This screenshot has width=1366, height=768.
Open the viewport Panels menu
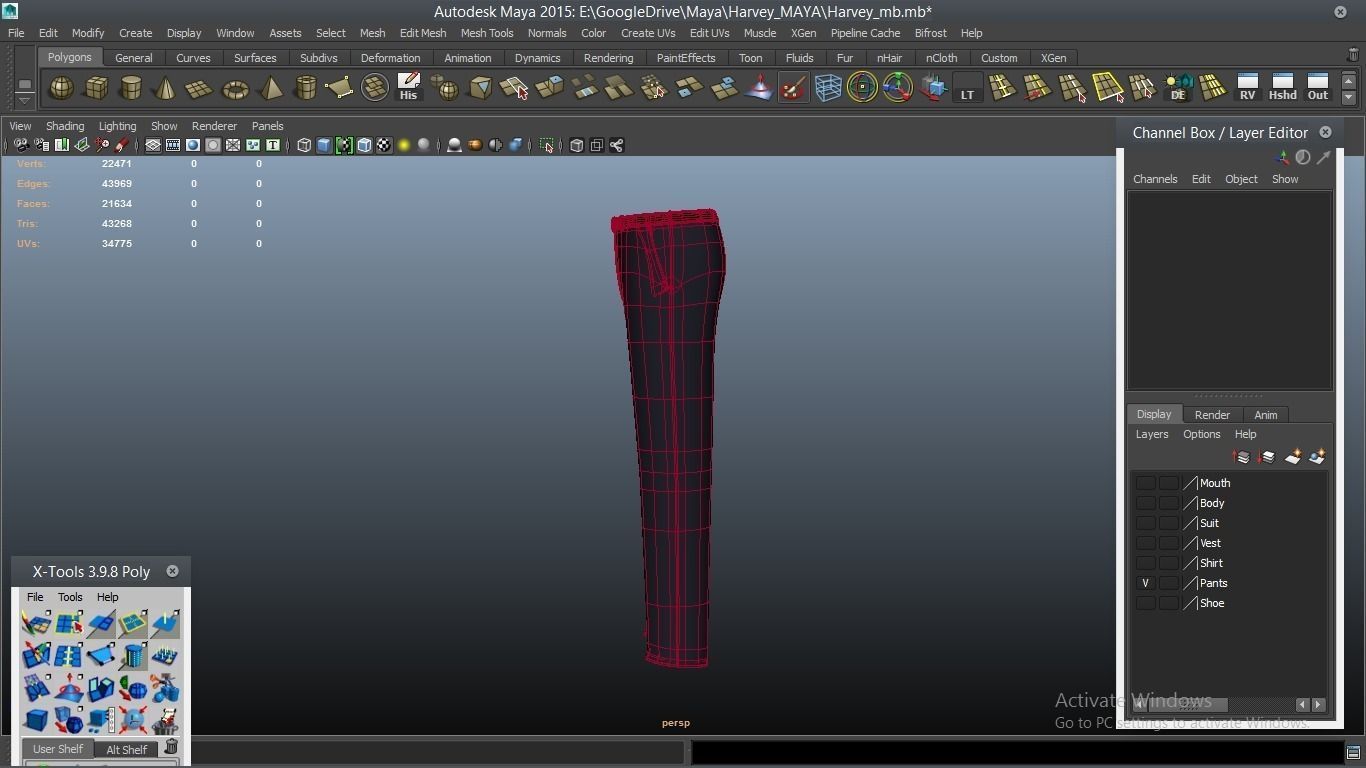coord(267,126)
